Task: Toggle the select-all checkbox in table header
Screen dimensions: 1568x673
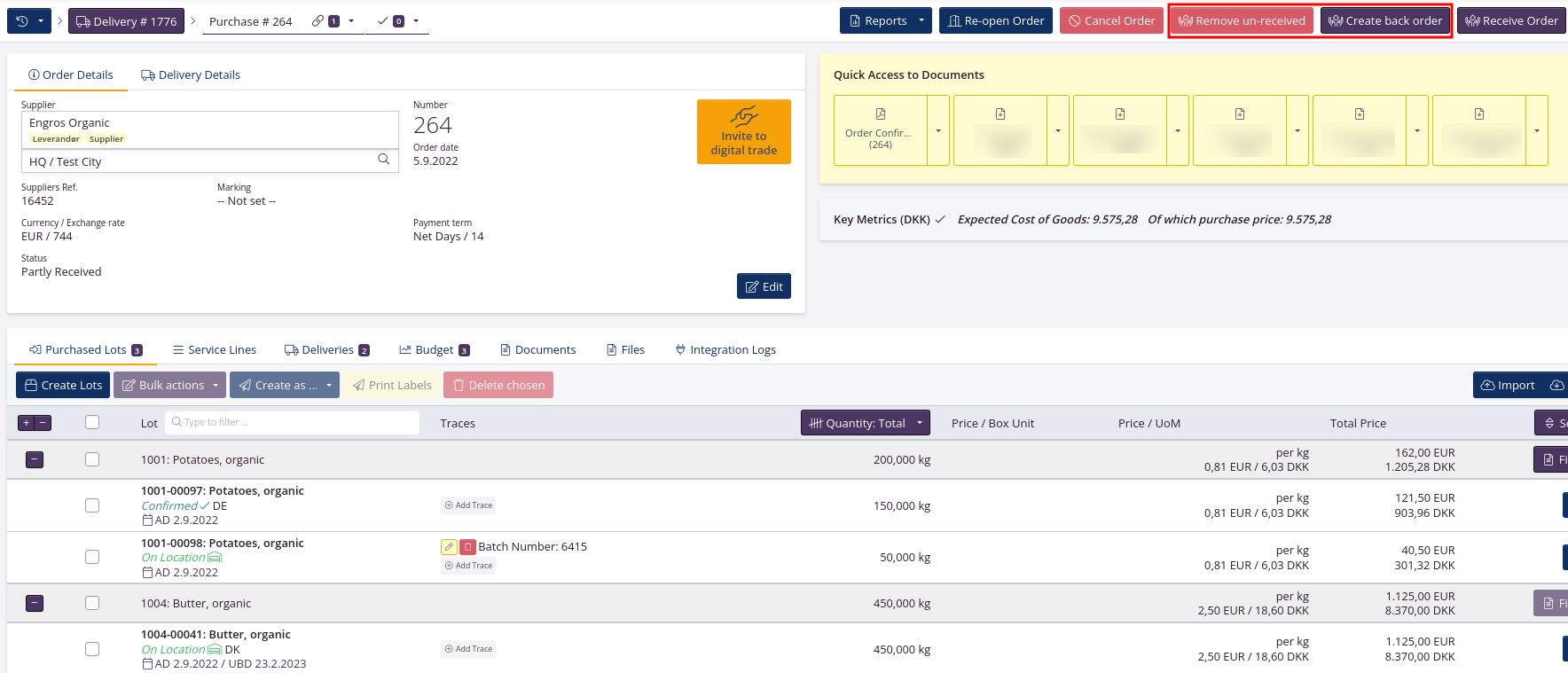Action: point(92,423)
